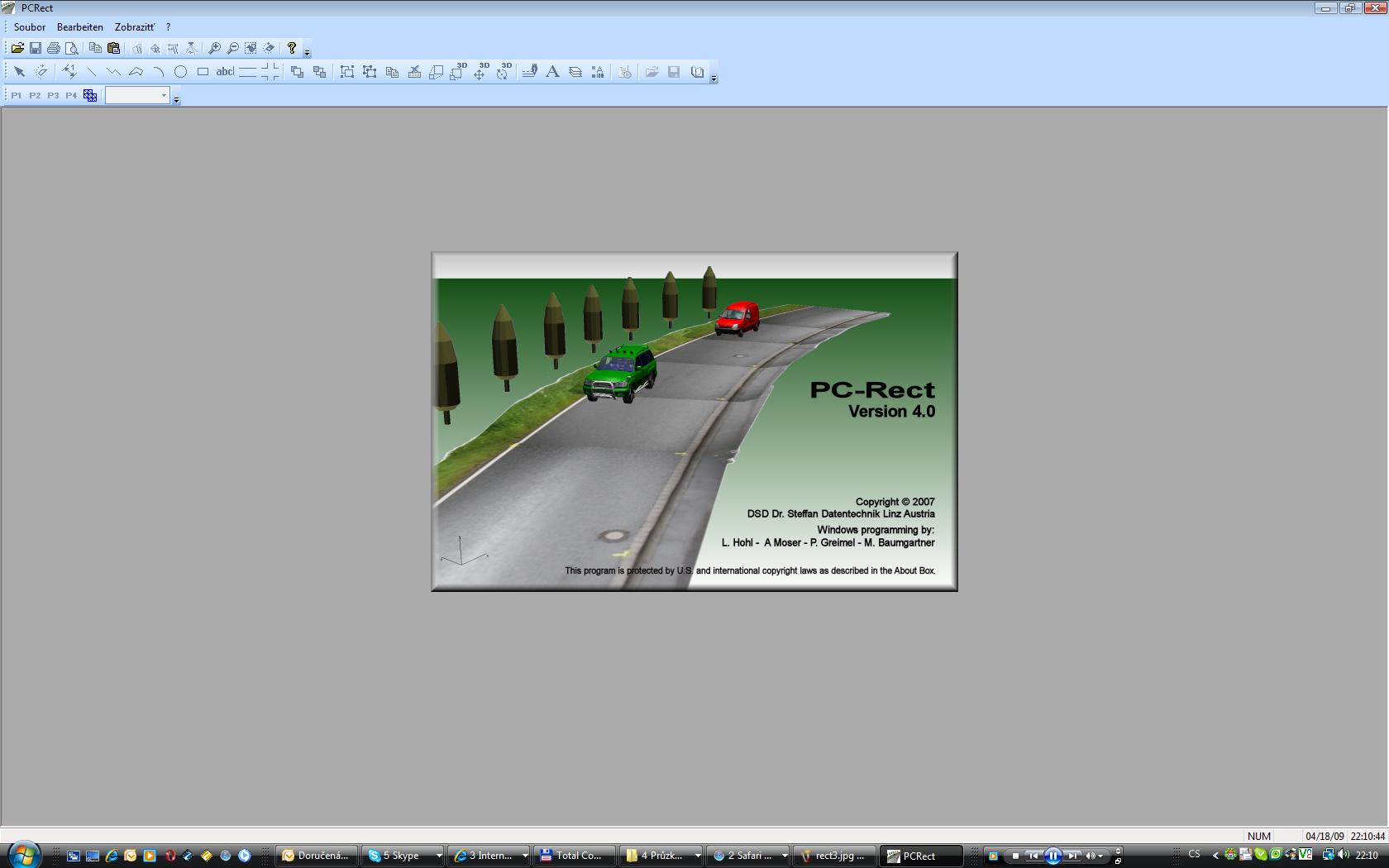The height and width of the screenshot is (868, 1389).
Task: Stop playback in taskbar media player
Action: point(1015,856)
